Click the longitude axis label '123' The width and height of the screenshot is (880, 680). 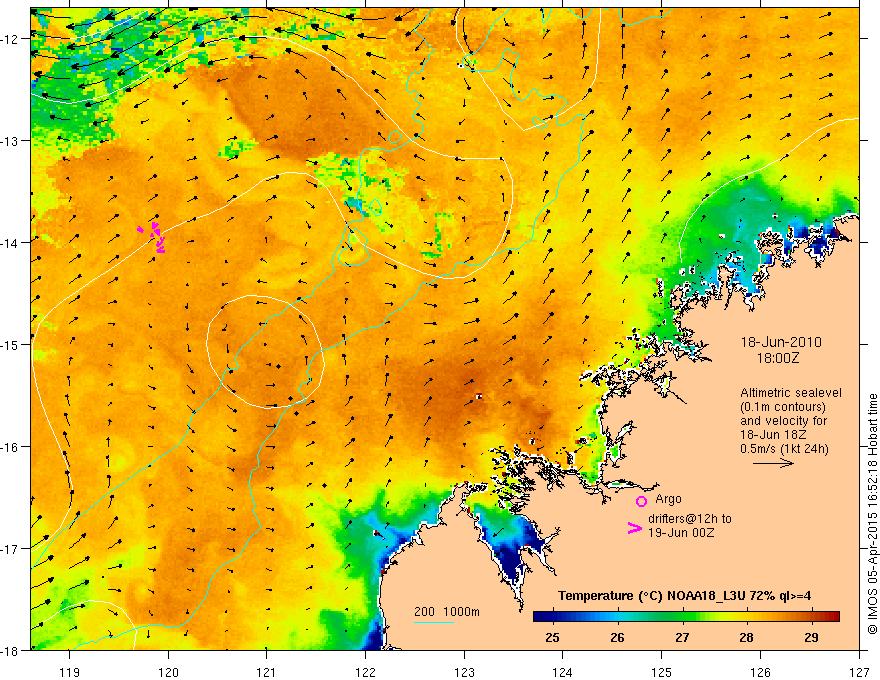[x=464, y=672]
